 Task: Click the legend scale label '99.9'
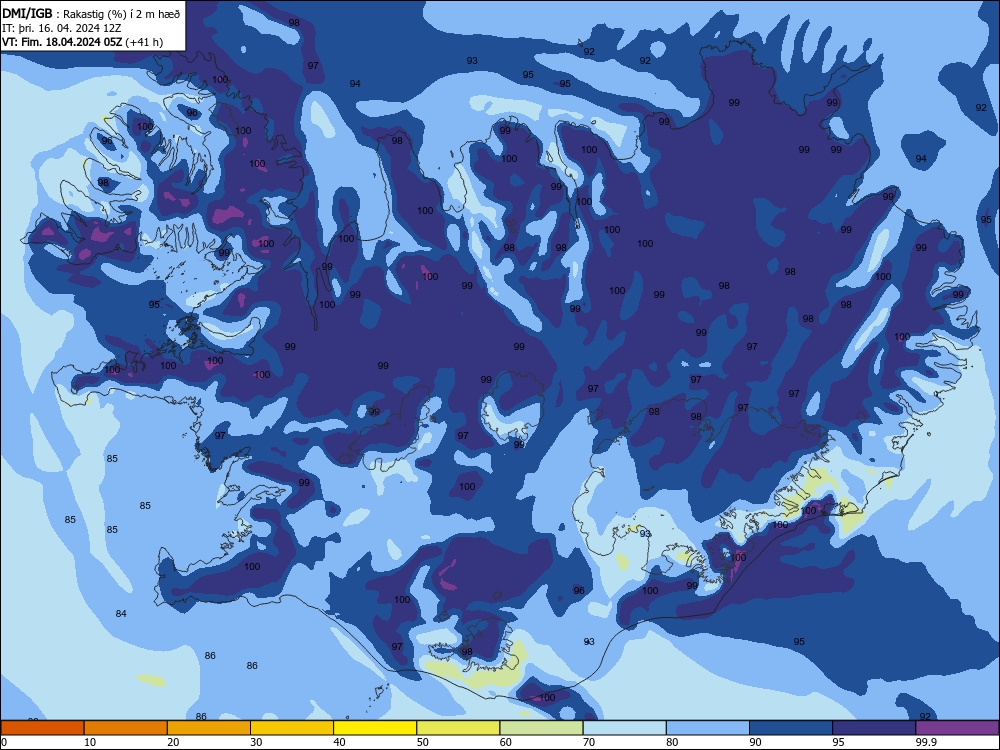tap(926, 742)
